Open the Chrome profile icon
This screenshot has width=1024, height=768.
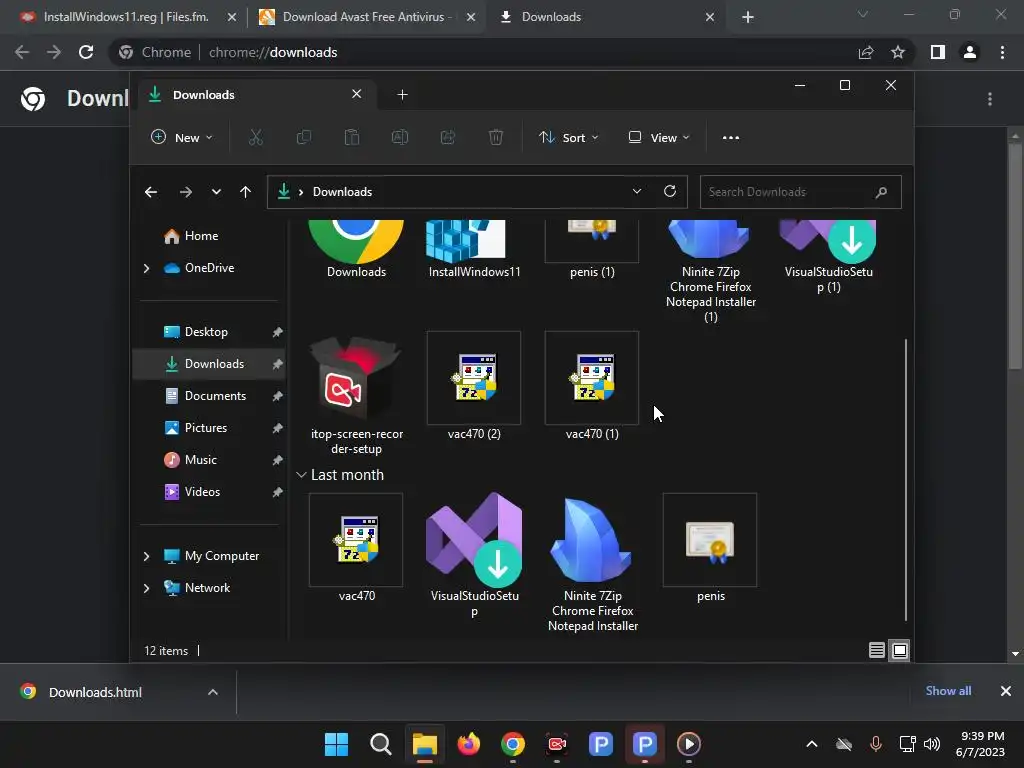point(970,52)
